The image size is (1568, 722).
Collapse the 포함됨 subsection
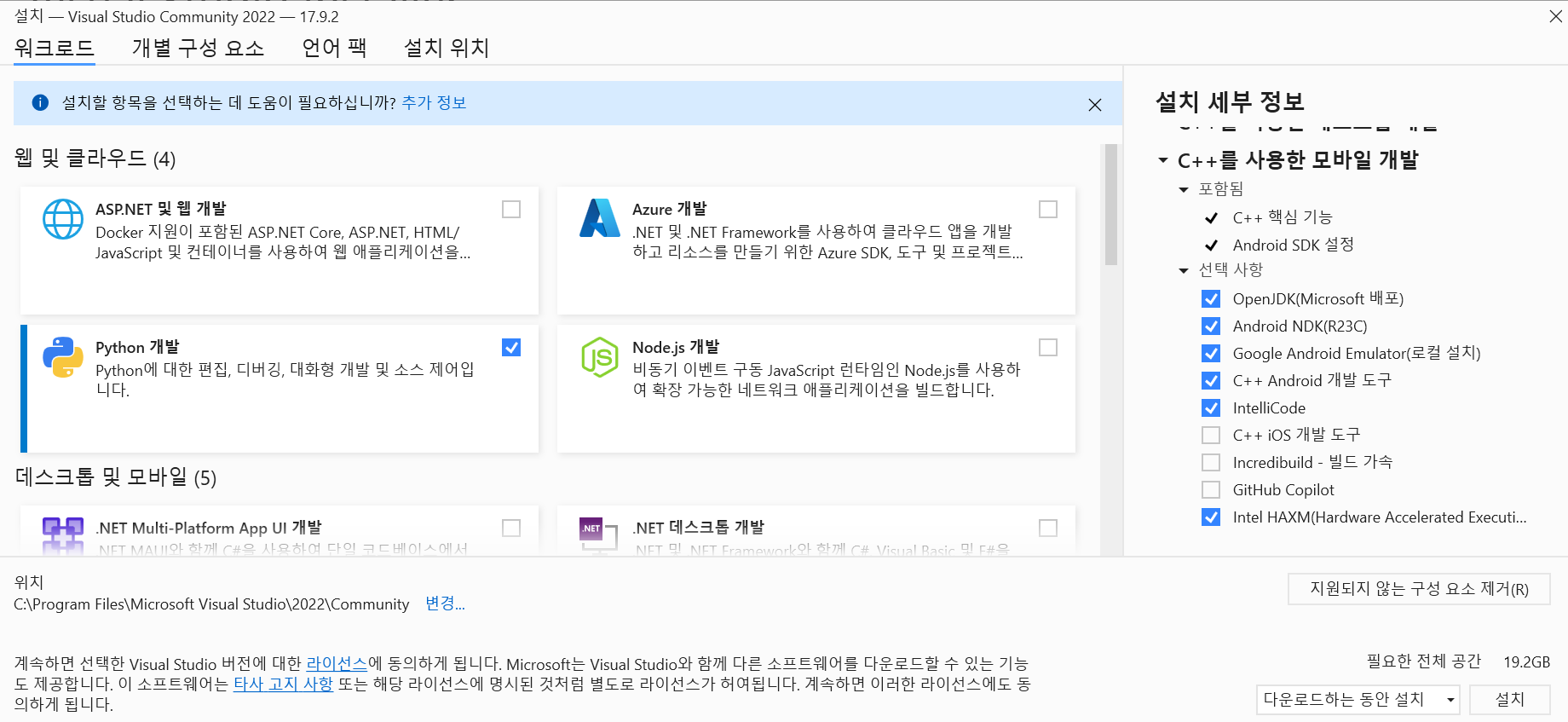click(1184, 190)
